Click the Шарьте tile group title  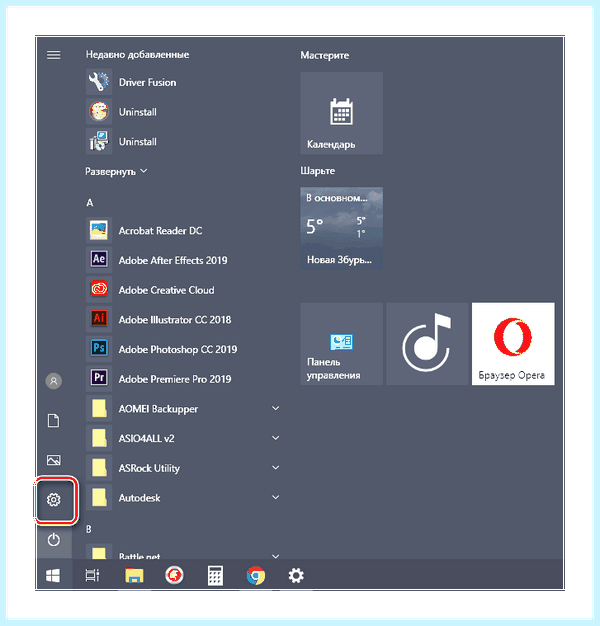(x=317, y=171)
